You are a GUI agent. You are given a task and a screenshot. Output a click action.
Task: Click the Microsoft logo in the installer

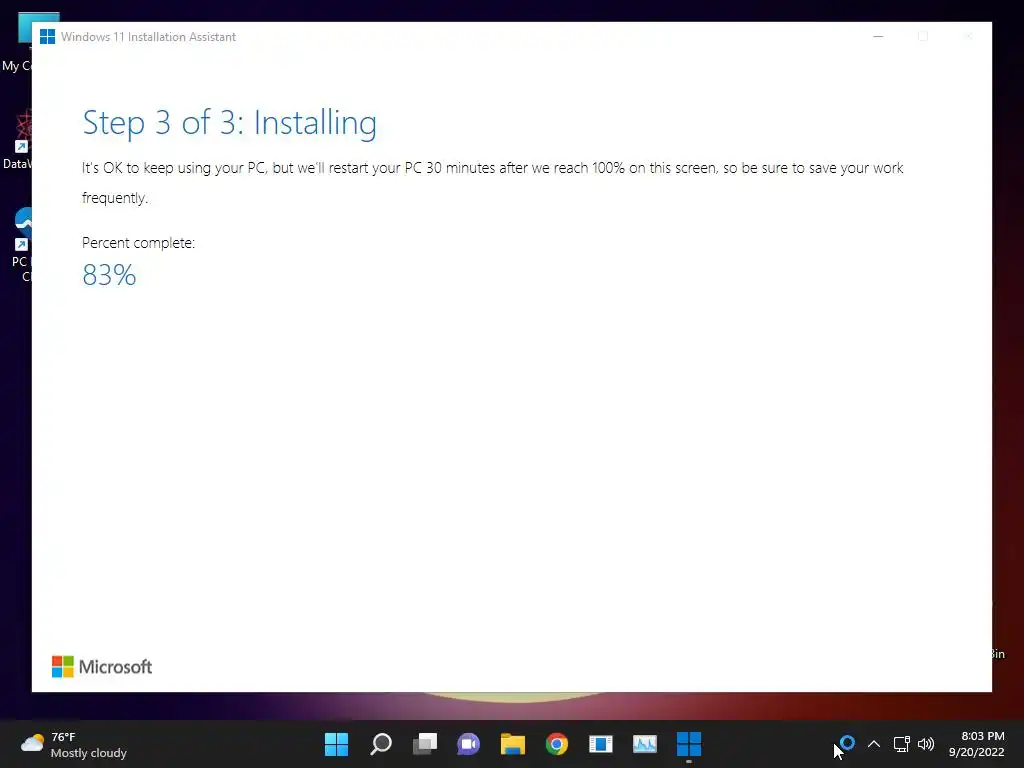tap(102, 667)
